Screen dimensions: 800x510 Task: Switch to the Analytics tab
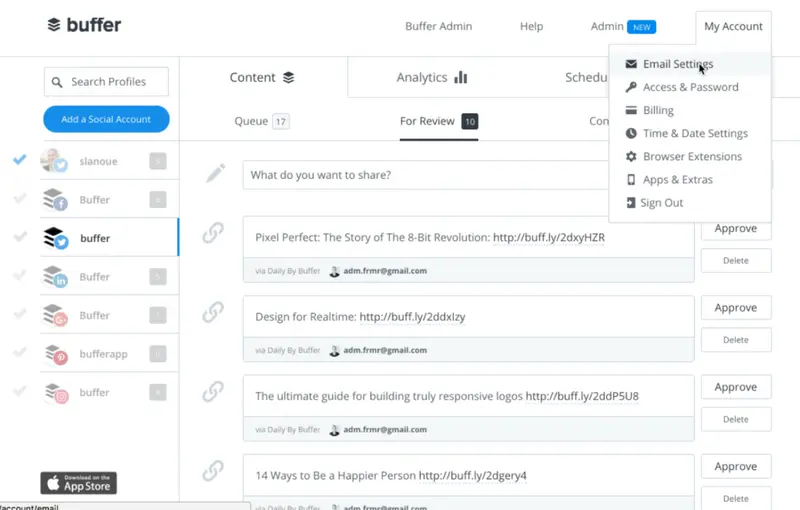pos(431,77)
